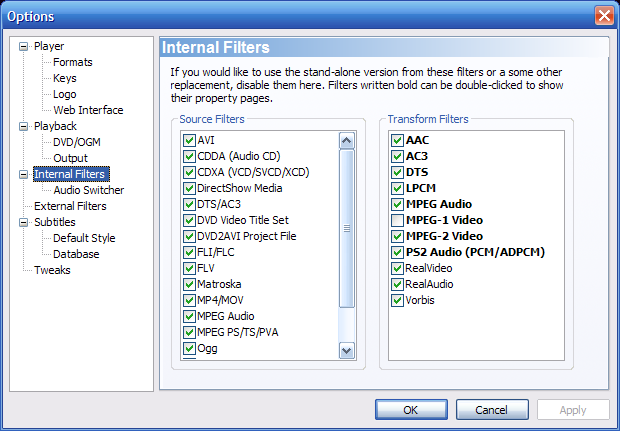Enable the MPEG-1 Video transform filter
Screen dimensions: 620x431
pyautogui.click(x=397, y=220)
